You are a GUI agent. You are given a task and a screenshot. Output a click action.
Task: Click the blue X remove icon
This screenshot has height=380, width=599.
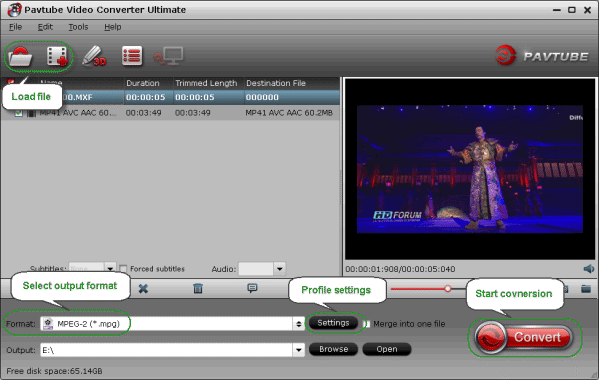click(x=143, y=288)
